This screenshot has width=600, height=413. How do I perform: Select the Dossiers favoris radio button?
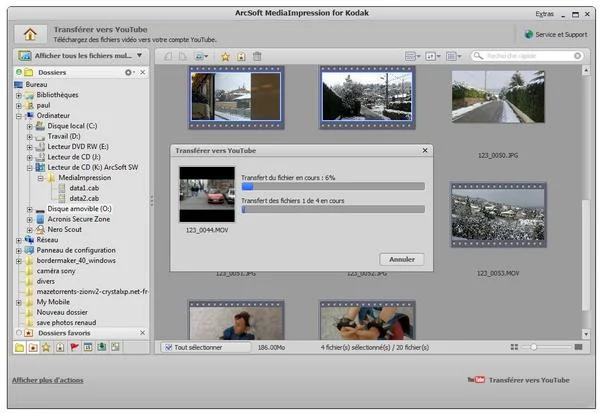(x=19, y=333)
